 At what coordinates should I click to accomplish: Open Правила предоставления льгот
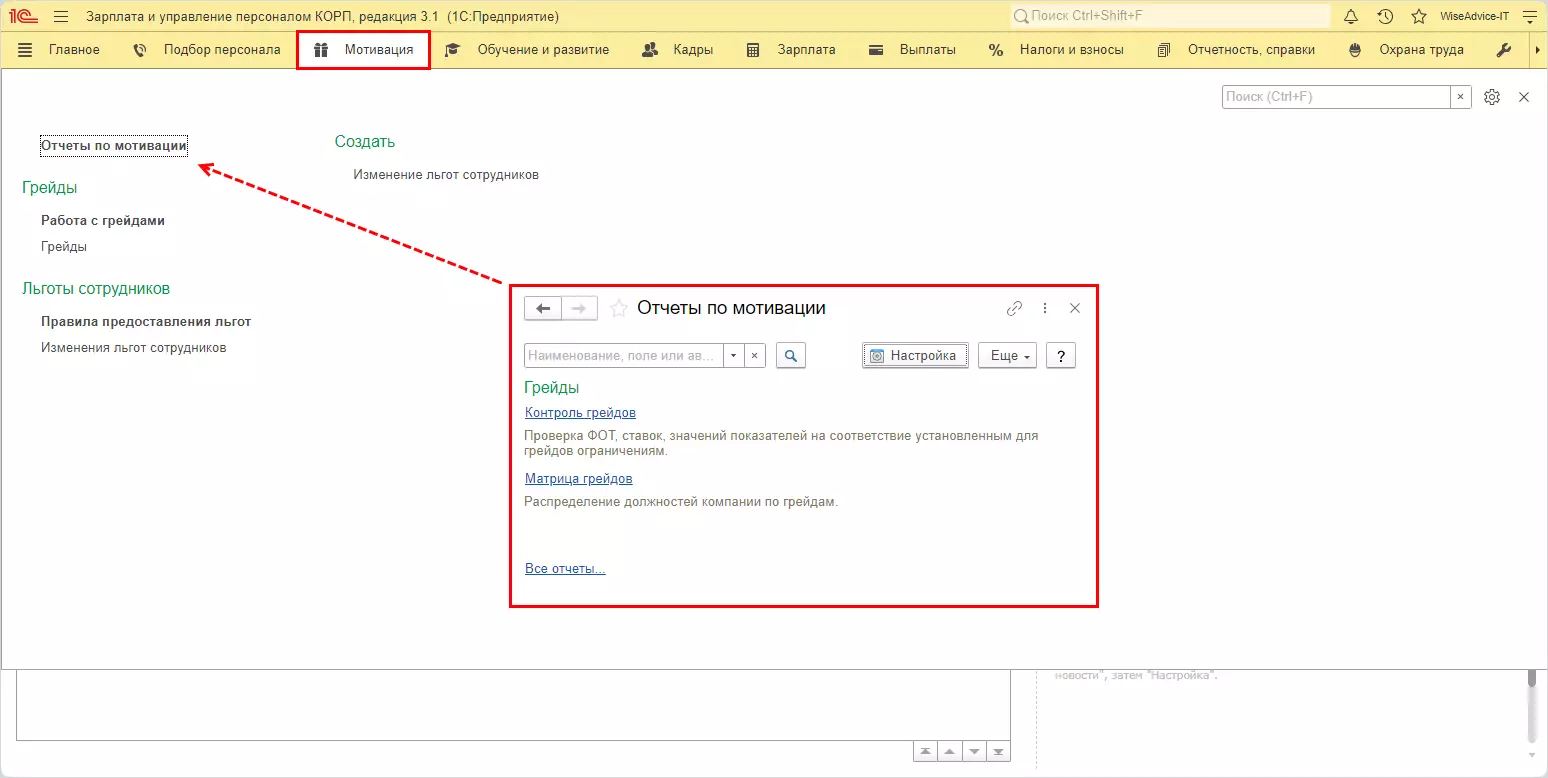(x=146, y=322)
